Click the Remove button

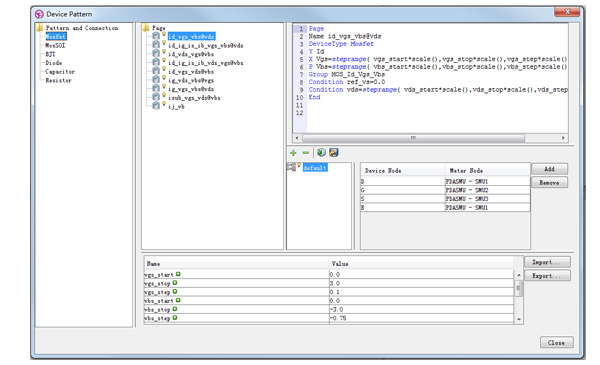pyautogui.click(x=549, y=182)
